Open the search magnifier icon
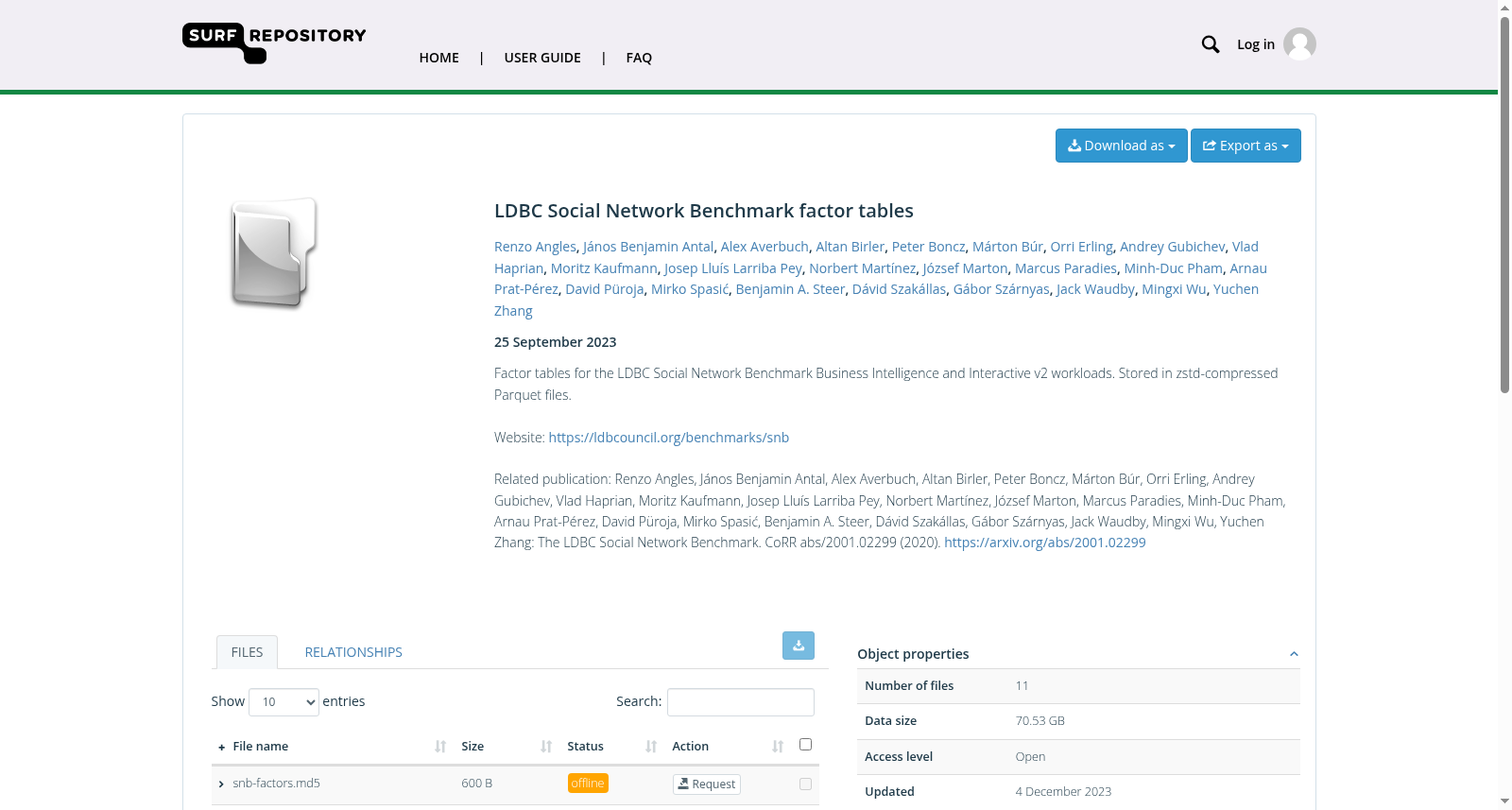Image resolution: width=1512 pixels, height=810 pixels. [1210, 44]
